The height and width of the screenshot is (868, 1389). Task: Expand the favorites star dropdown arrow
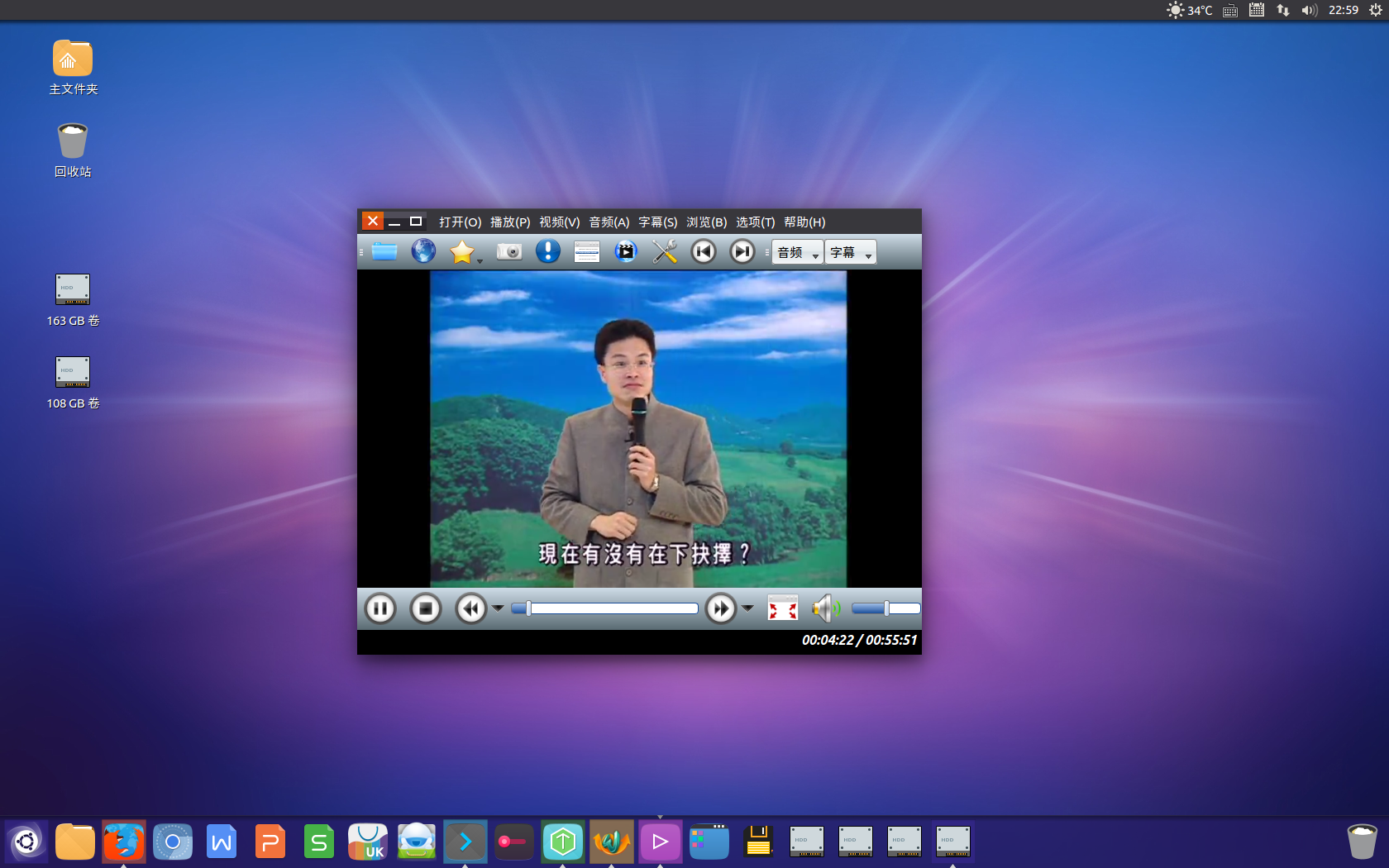[x=480, y=261]
